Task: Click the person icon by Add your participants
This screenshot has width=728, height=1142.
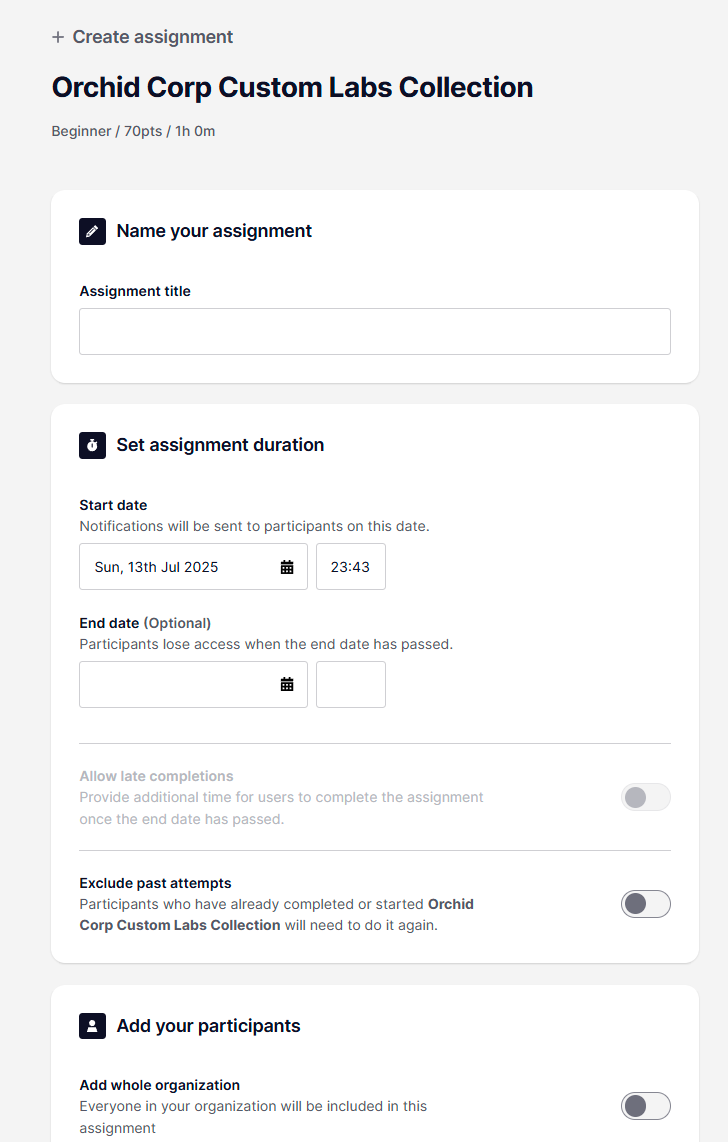Action: [x=92, y=1026]
